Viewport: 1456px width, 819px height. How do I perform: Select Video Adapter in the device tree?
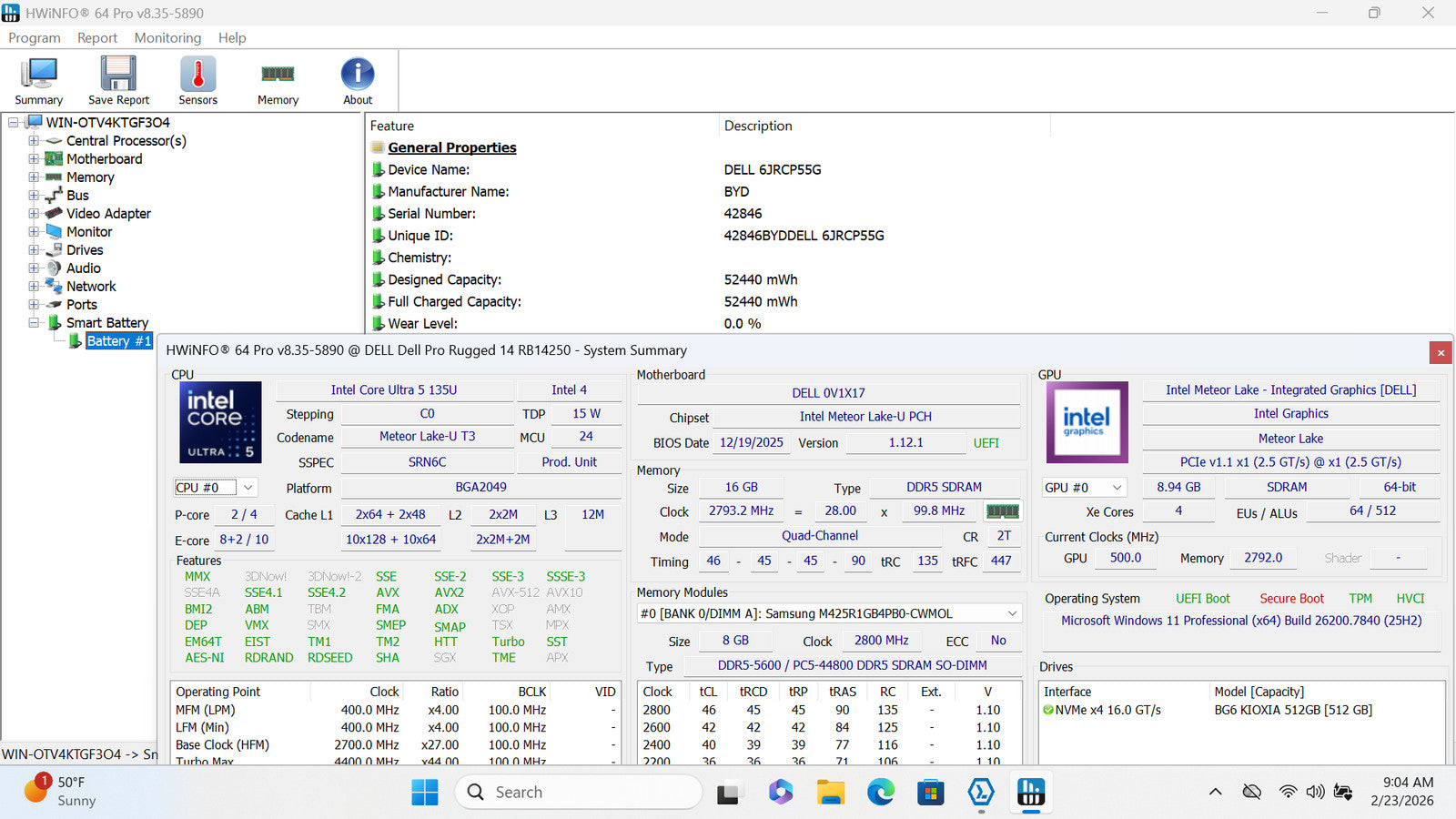pyautogui.click(x=108, y=214)
